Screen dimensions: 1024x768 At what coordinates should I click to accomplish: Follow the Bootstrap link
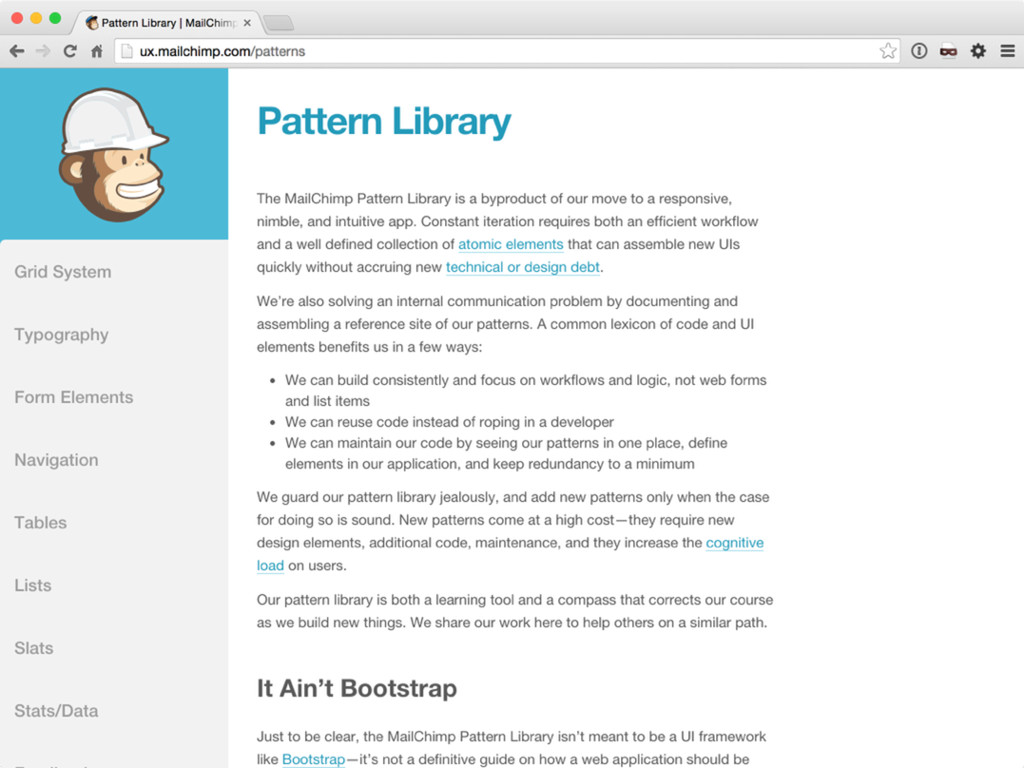pos(313,760)
